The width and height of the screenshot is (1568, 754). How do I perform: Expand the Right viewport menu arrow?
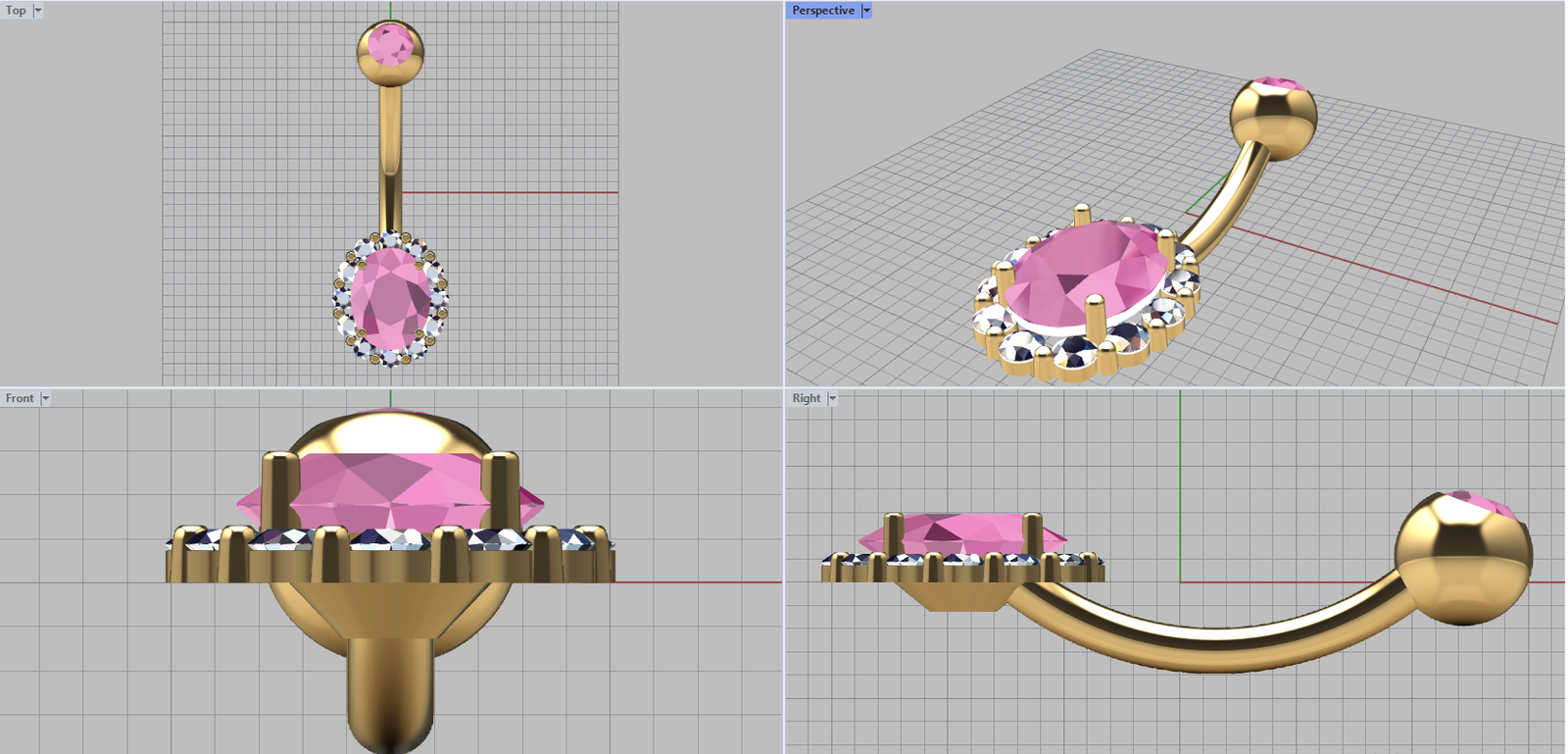coord(833,398)
